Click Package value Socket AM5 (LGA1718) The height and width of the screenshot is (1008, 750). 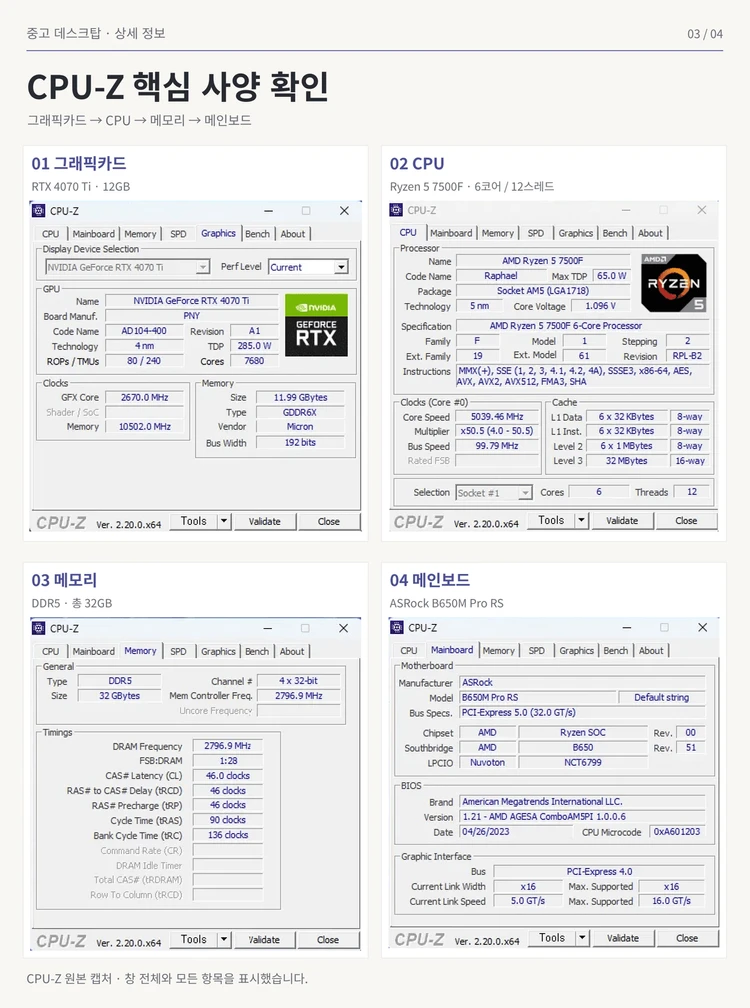click(542, 291)
